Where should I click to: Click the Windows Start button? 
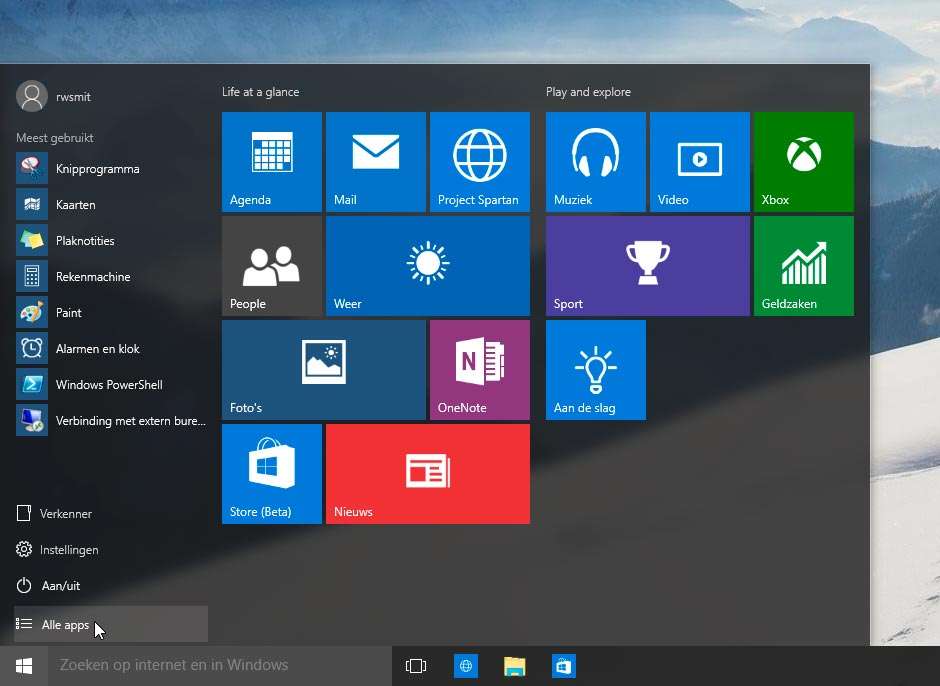24,666
